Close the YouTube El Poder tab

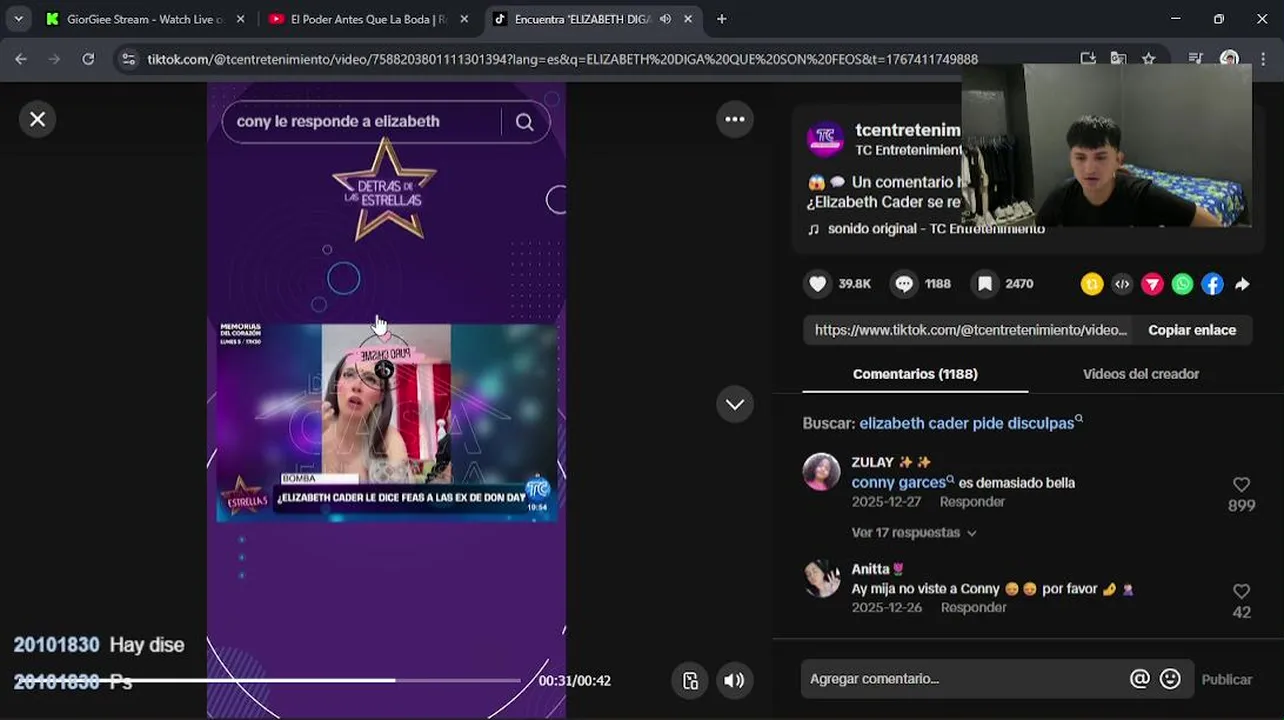[x=464, y=19]
